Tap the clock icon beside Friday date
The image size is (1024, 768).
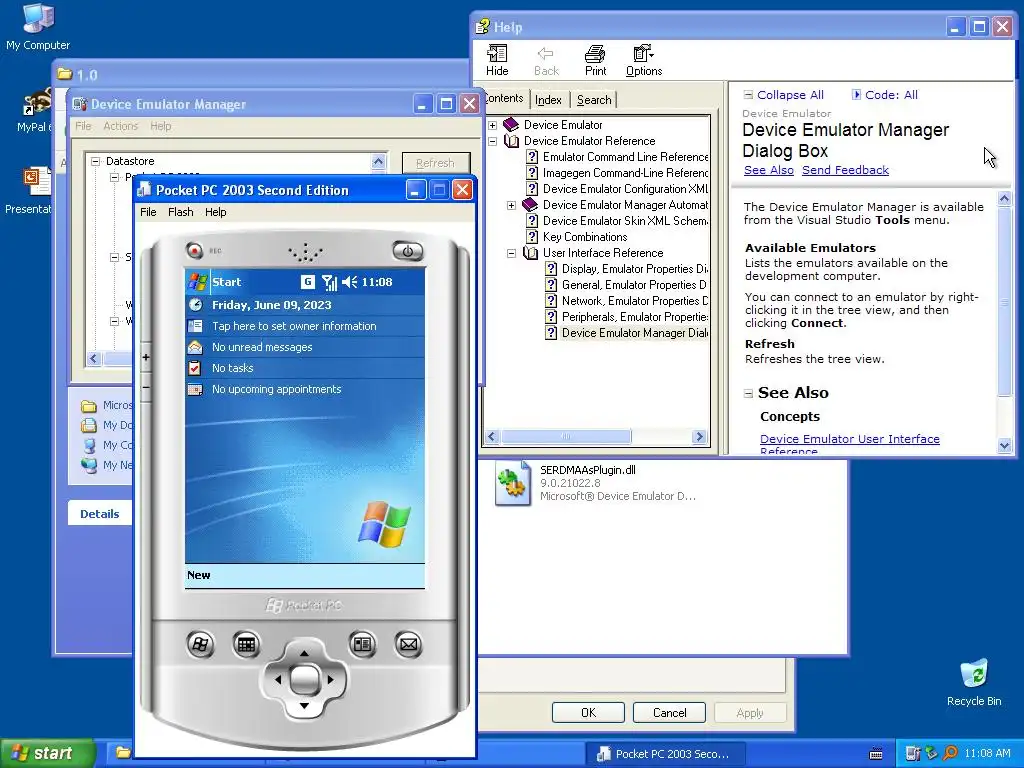pyautogui.click(x=195, y=304)
